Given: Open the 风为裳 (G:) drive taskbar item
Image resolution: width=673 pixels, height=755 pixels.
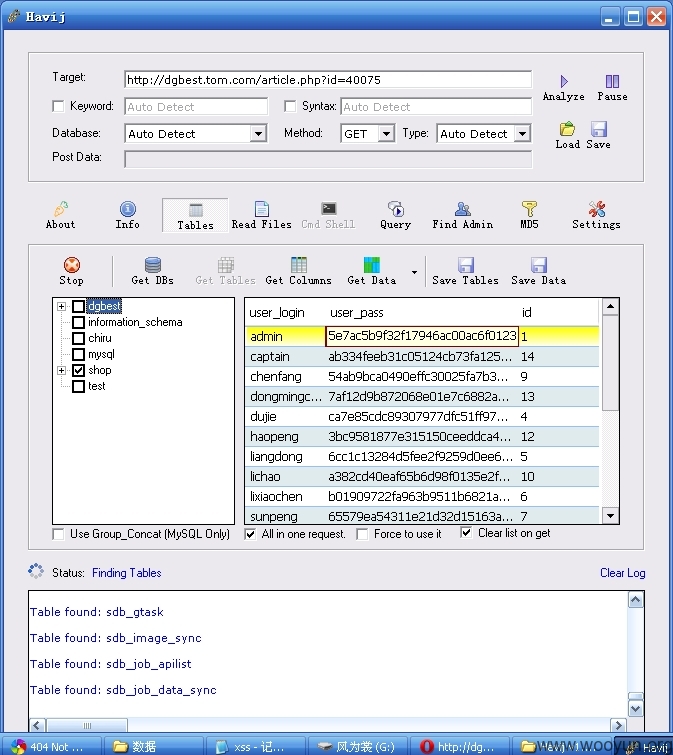Looking at the screenshot, I should [x=357, y=746].
